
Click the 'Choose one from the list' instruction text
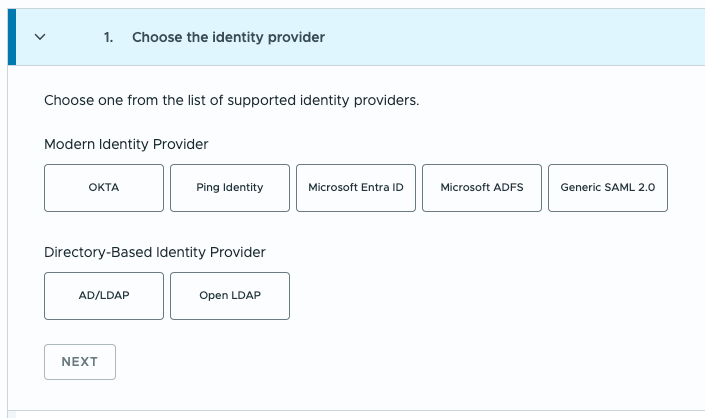[x=231, y=101]
